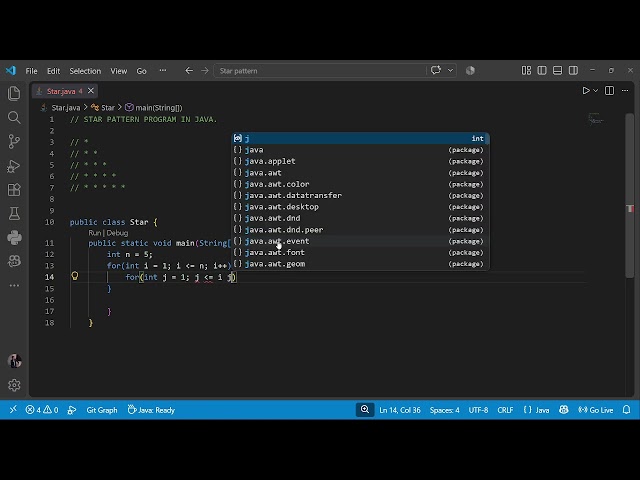Open the Python icon in activity bar

[x=14, y=238]
